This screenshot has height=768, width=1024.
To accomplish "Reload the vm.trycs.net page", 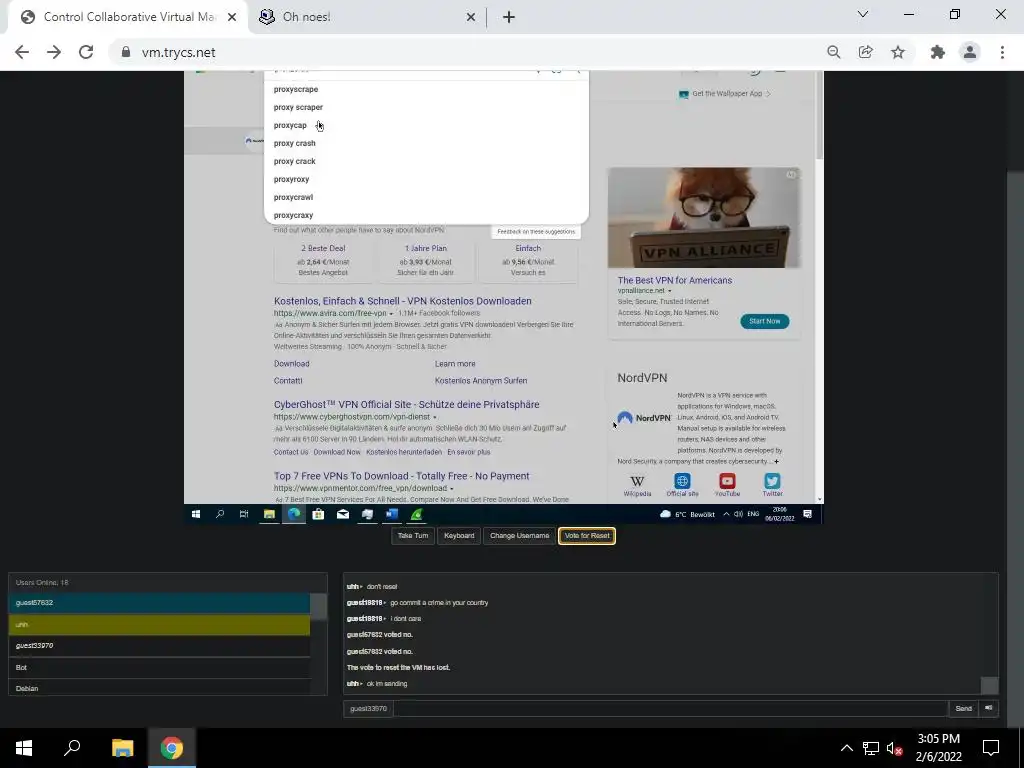I will point(86,52).
